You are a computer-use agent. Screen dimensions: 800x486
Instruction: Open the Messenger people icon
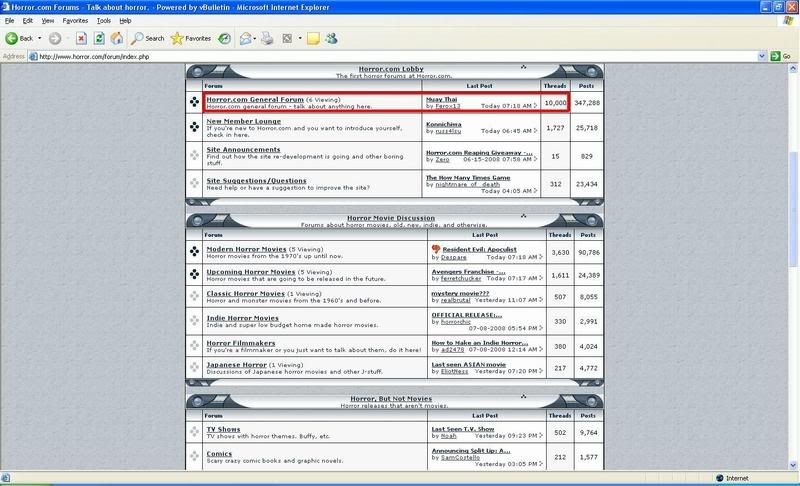(332, 38)
